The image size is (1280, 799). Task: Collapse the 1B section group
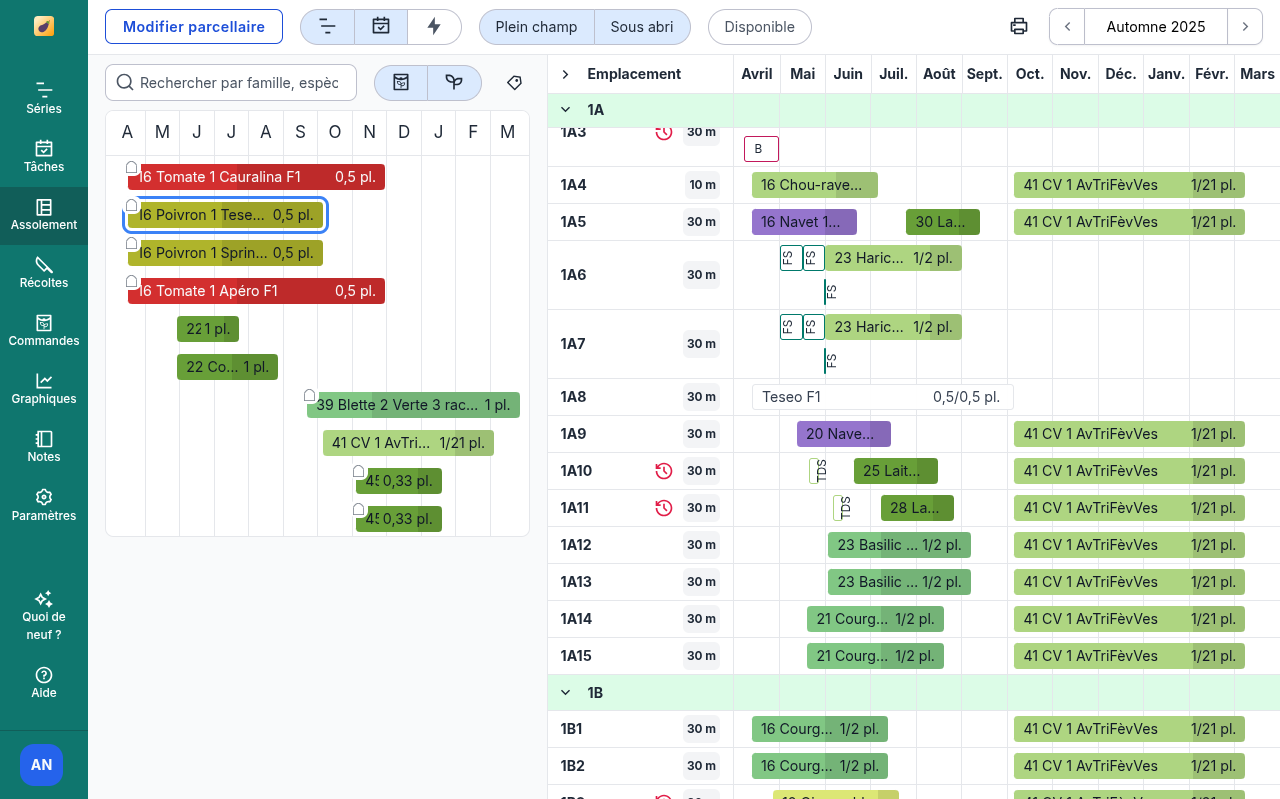tap(566, 693)
